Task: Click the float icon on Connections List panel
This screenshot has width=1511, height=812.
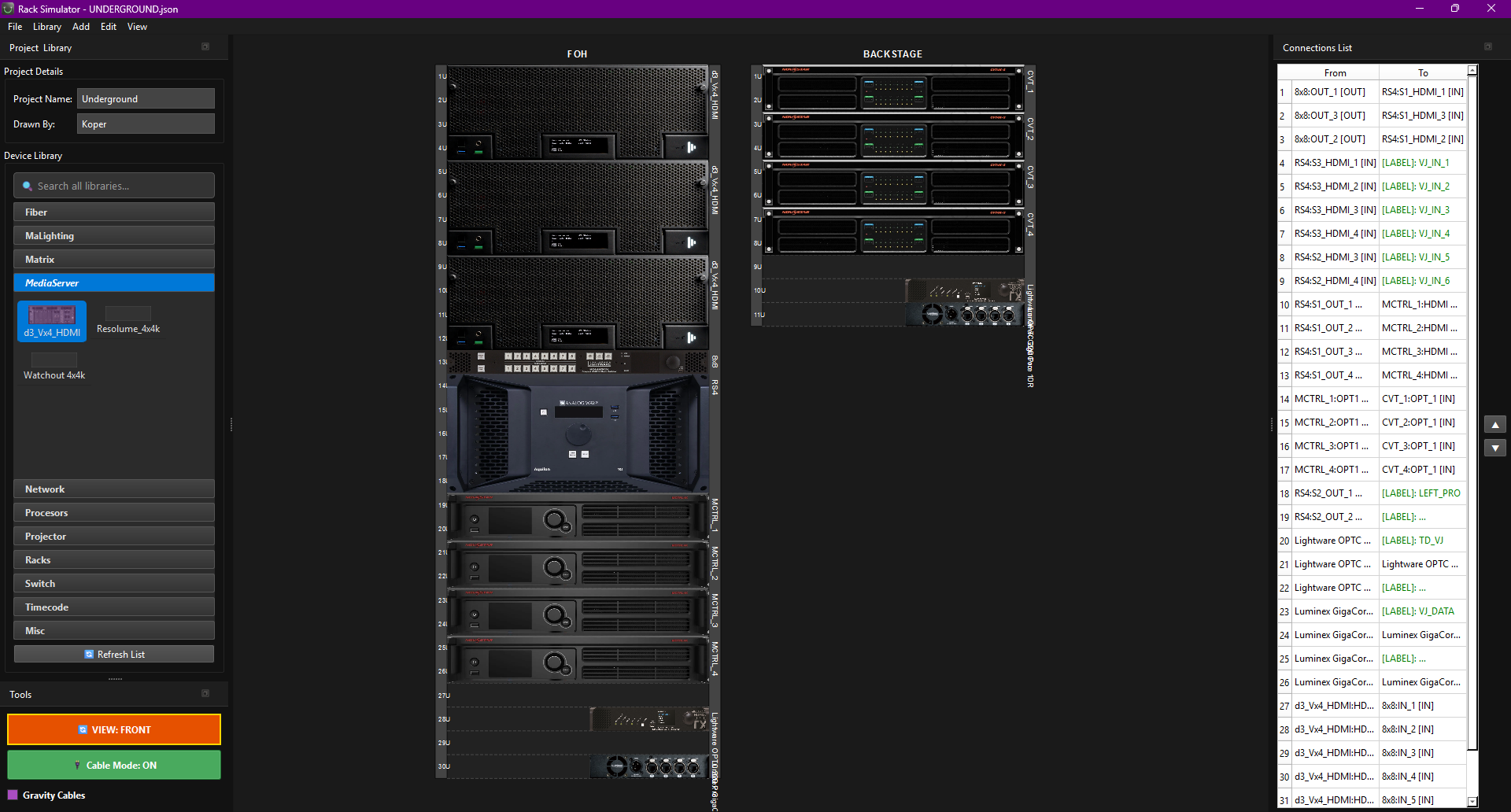Action: point(1487,47)
